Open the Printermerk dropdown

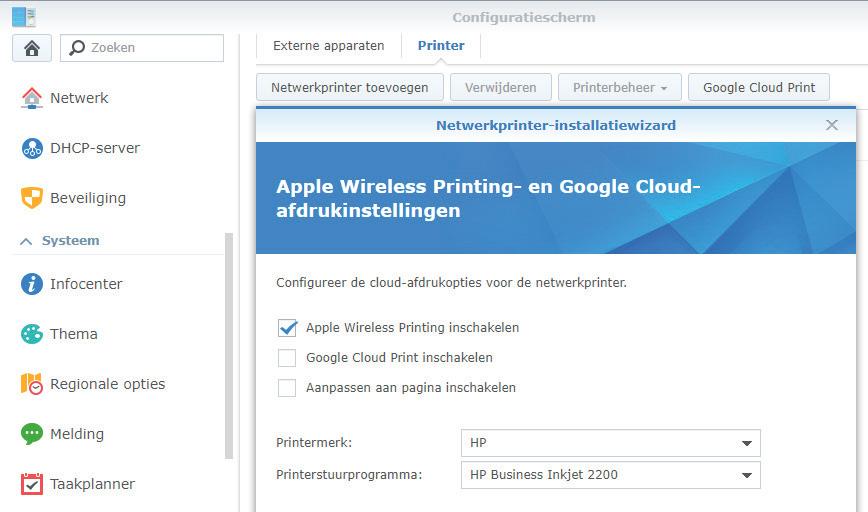tap(610, 443)
